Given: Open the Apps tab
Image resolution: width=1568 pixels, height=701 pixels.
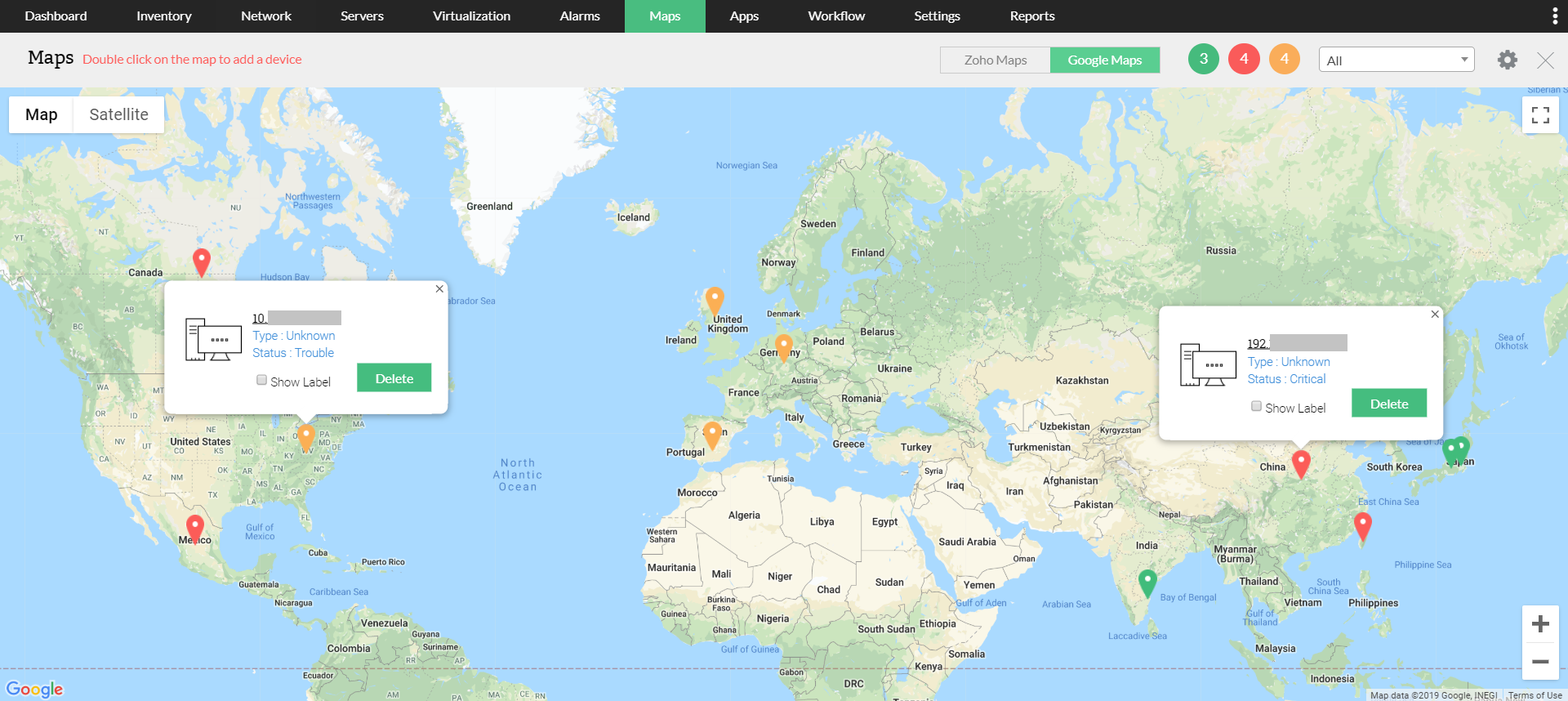Looking at the screenshot, I should (x=744, y=16).
